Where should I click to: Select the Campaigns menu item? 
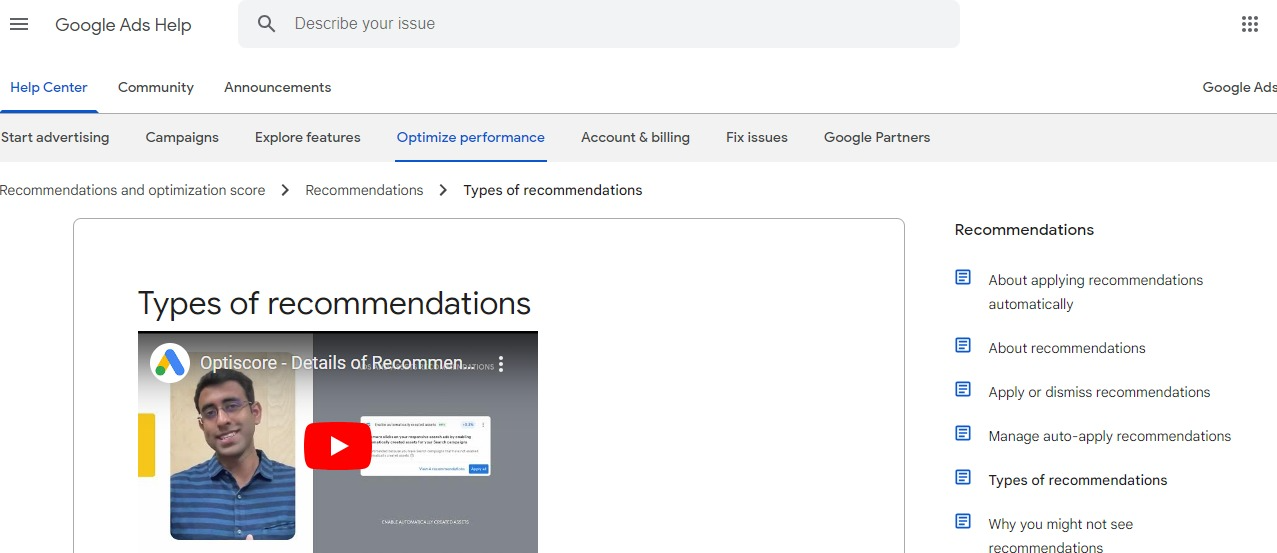182,138
